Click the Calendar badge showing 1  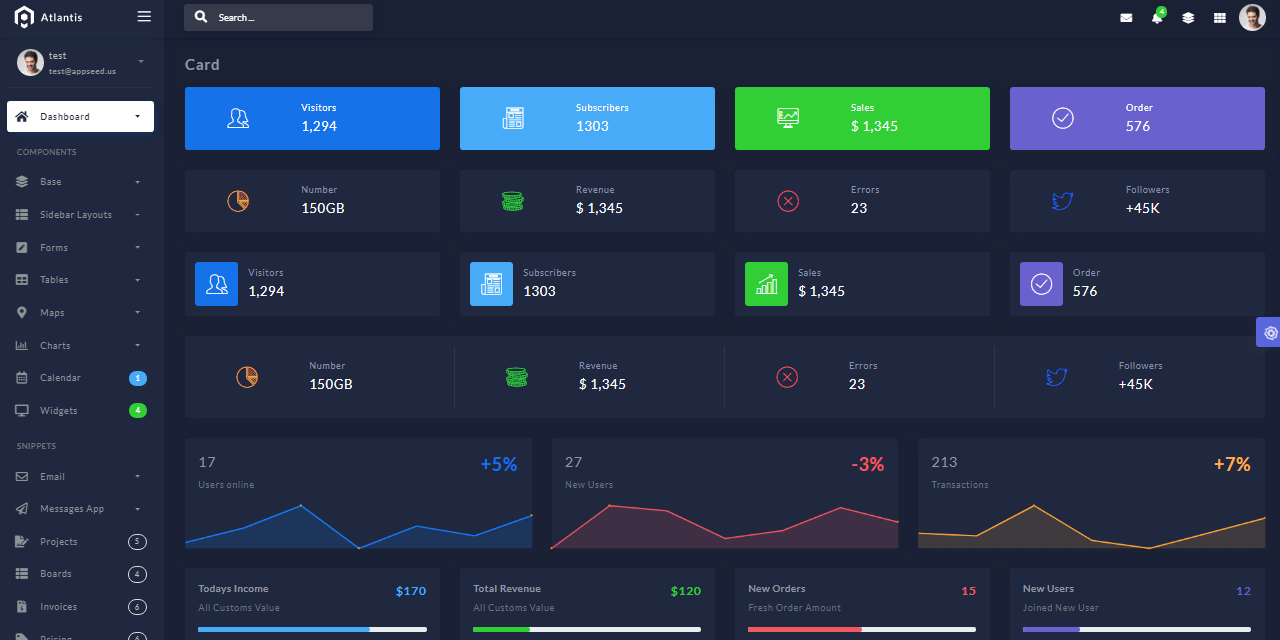(137, 377)
